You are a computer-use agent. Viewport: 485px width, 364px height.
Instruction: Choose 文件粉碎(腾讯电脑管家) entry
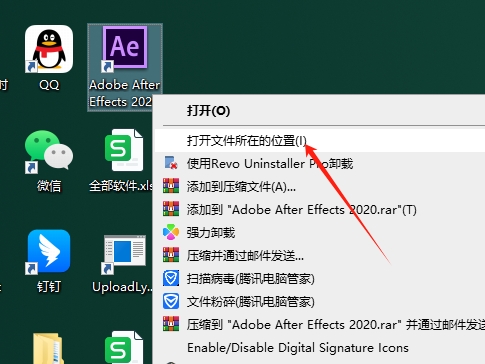coord(320,302)
